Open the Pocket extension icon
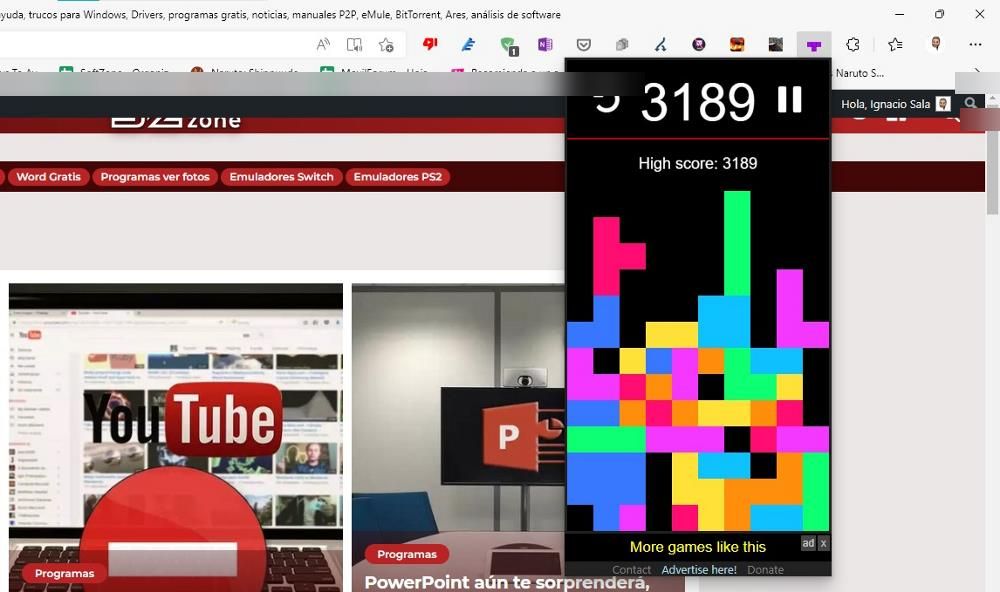 (584, 45)
